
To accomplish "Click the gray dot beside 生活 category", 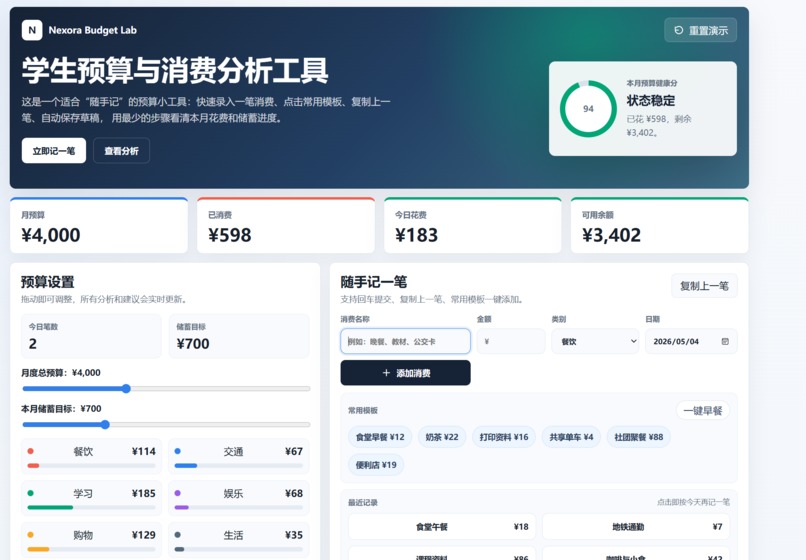I will tap(178, 535).
